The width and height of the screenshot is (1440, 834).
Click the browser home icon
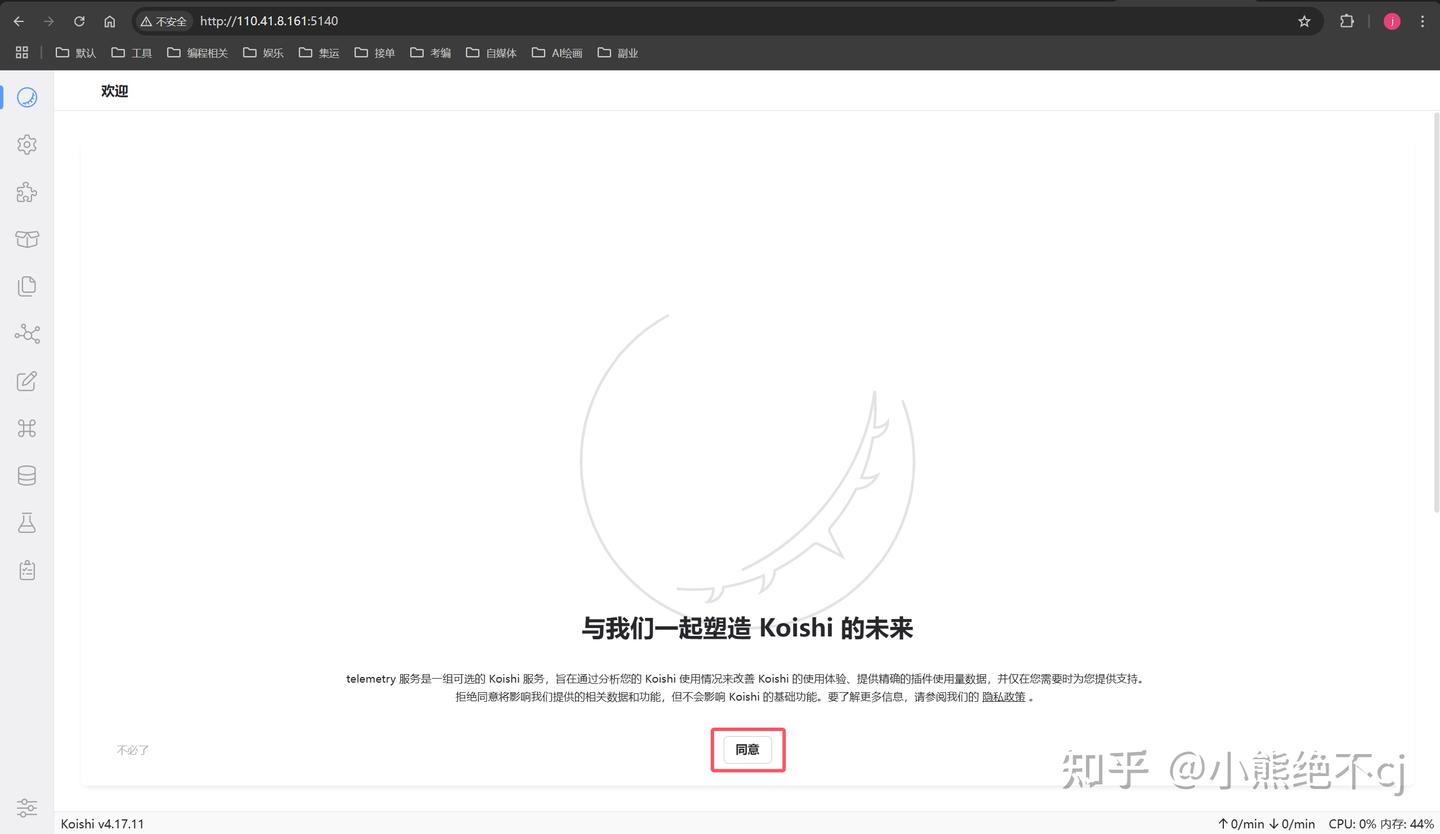(110, 21)
